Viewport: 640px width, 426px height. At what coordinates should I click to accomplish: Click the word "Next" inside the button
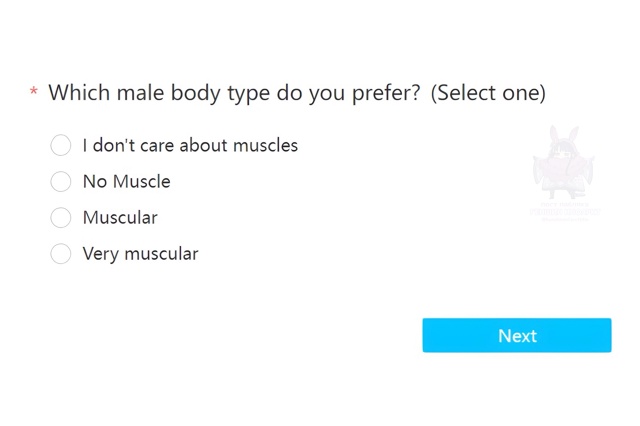(517, 336)
